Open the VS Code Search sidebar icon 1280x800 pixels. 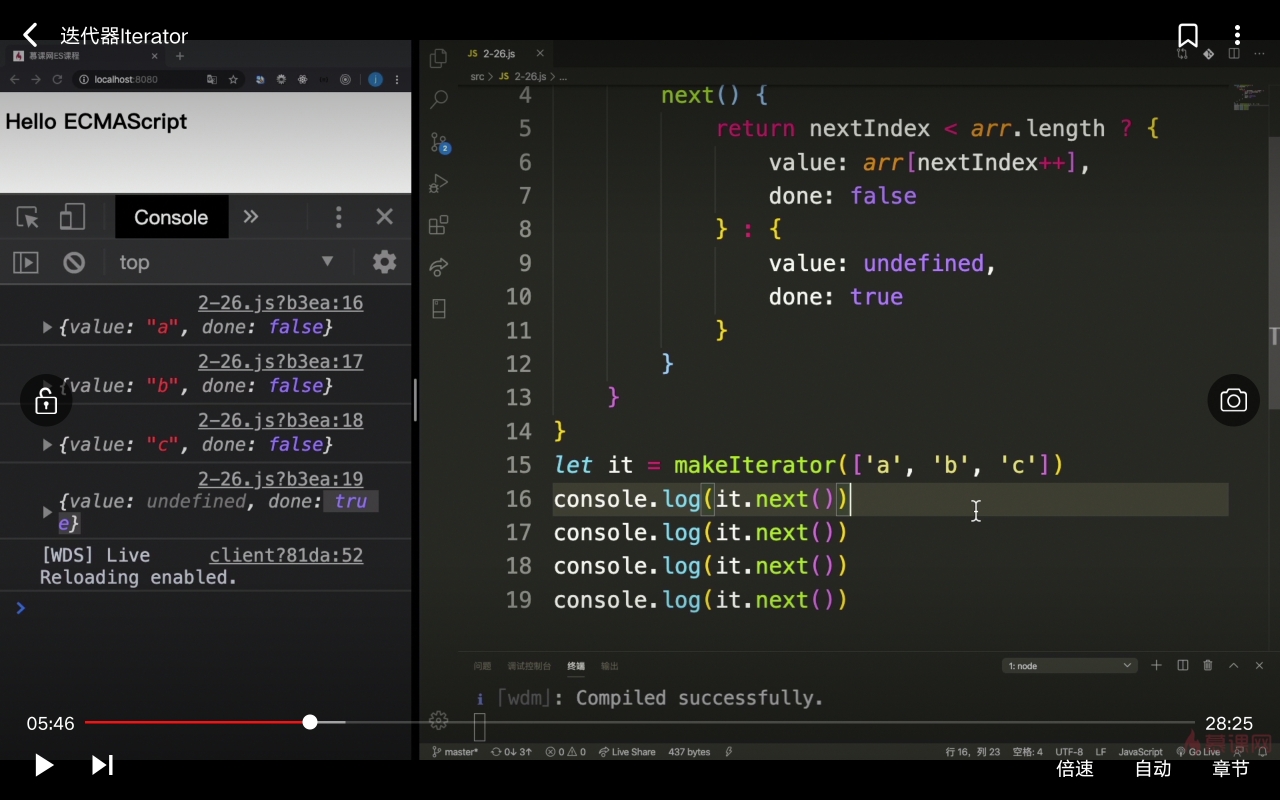[x=438, y=100]
